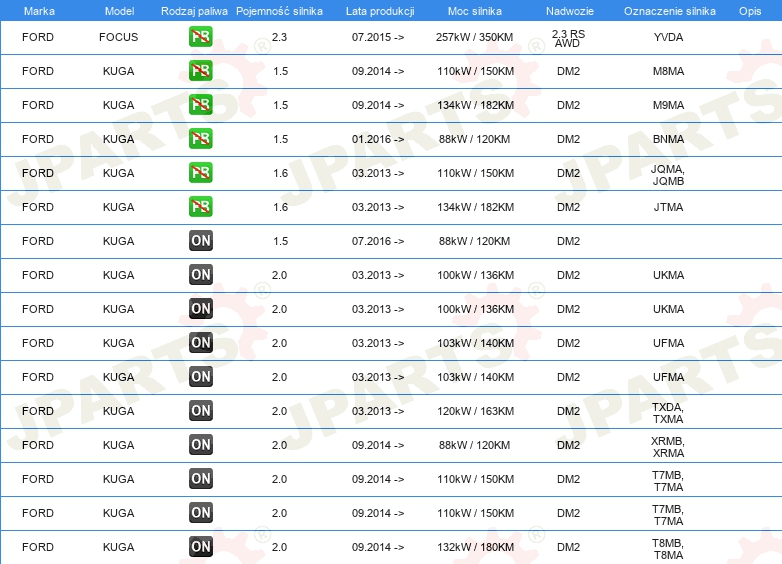
Task: Click the diesel ON icon in the XRMB, XRMA row
Action: coord(200,445)
